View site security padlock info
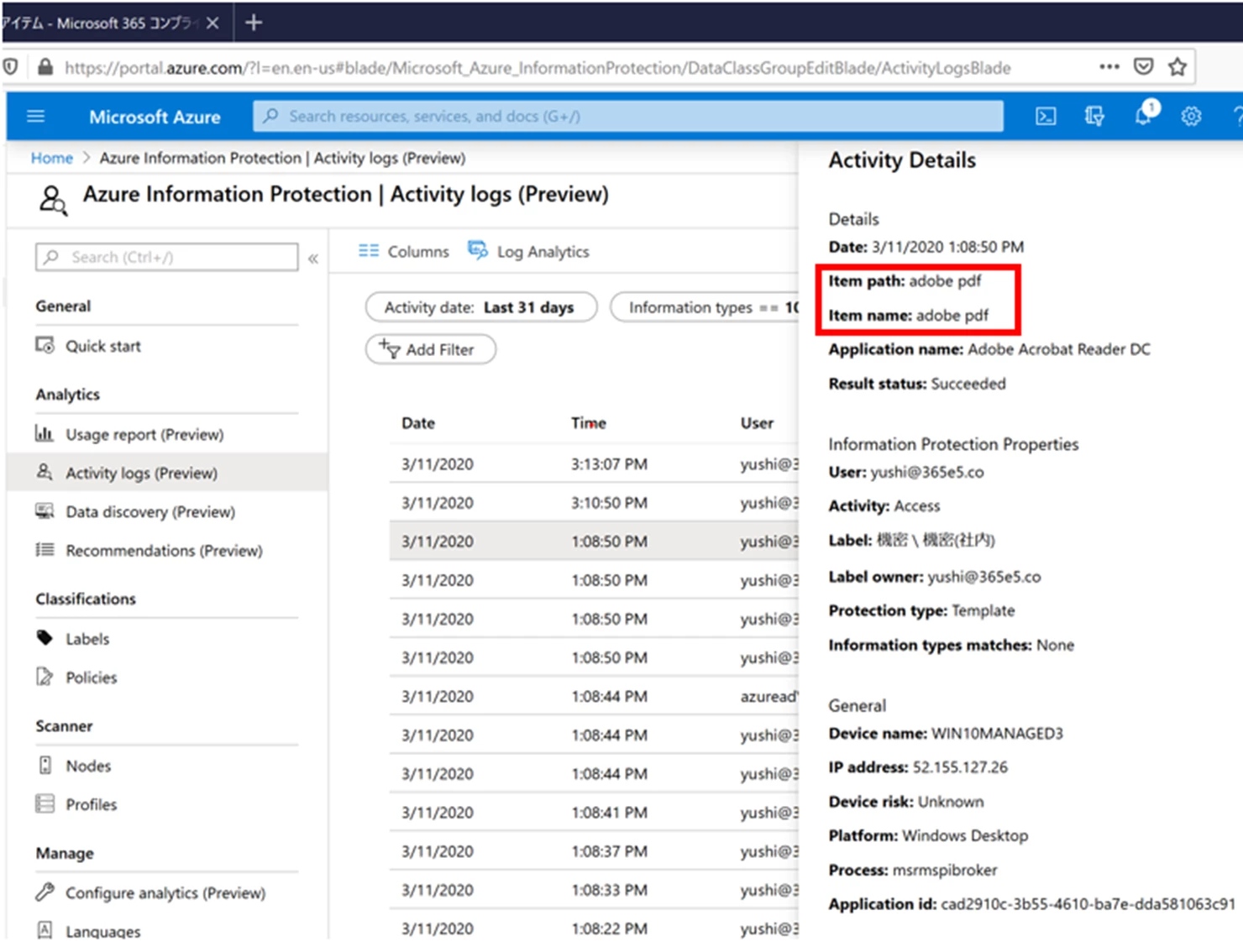Screen dimensions: 1243x952 45,67
